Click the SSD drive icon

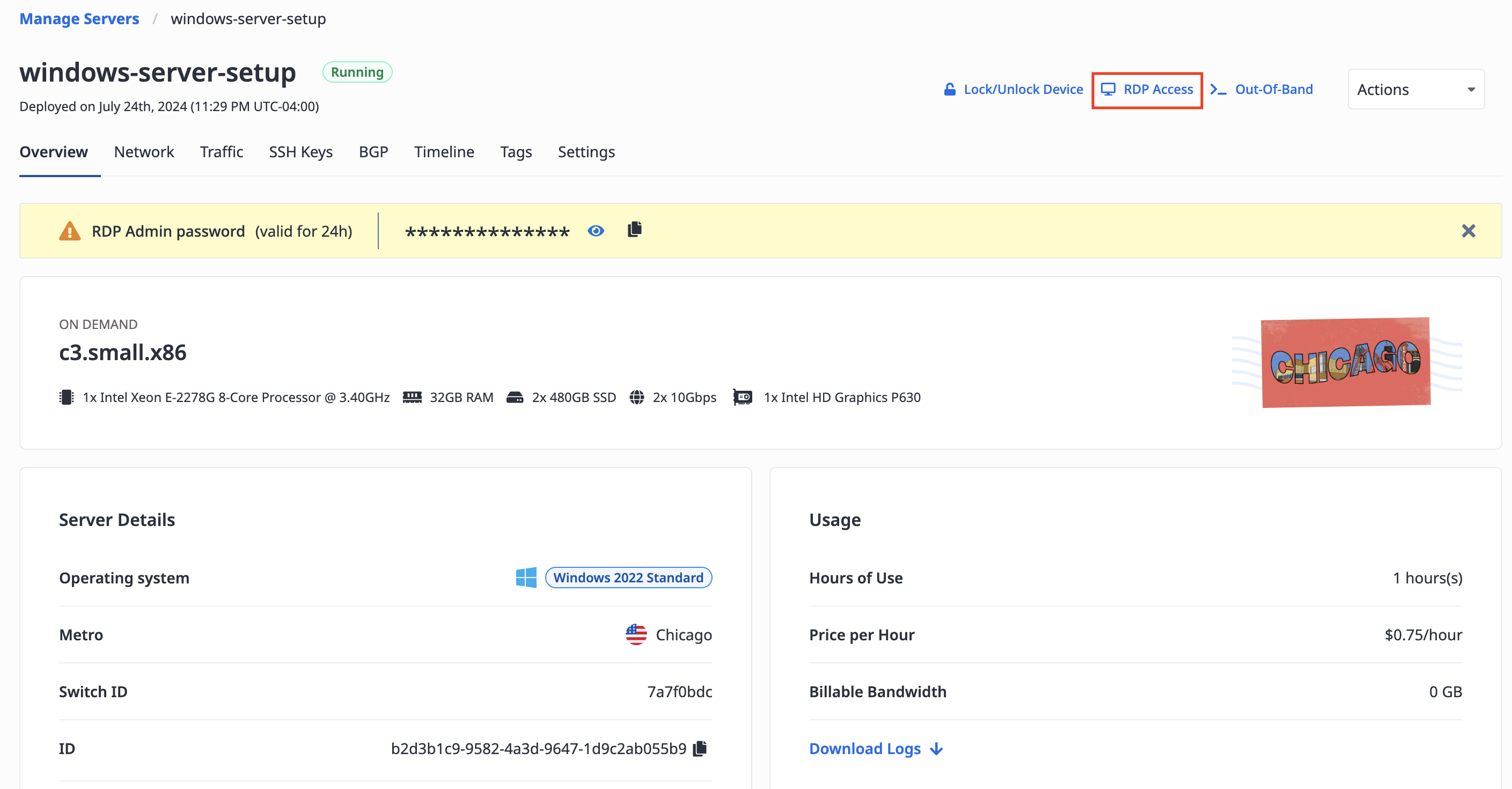[x=515, y=397]
